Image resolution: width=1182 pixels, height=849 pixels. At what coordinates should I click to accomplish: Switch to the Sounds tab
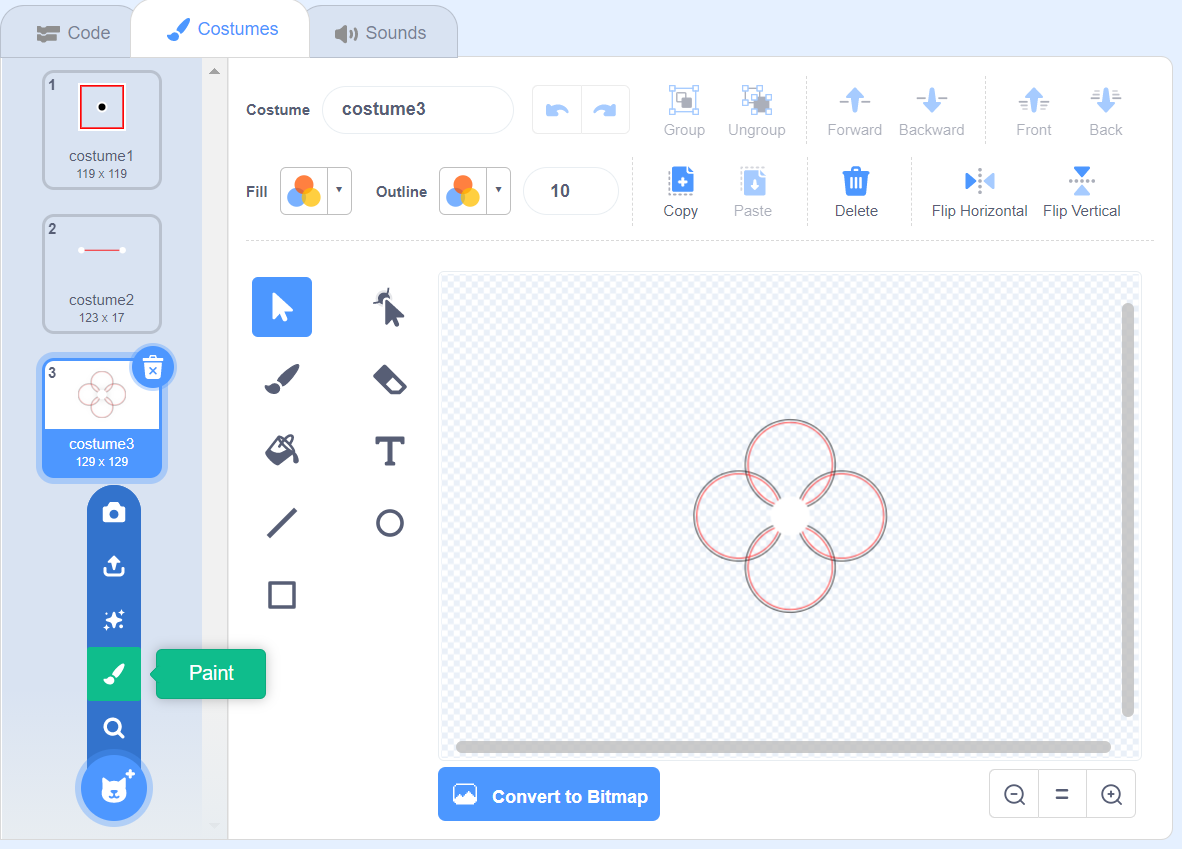pos(381,33)
